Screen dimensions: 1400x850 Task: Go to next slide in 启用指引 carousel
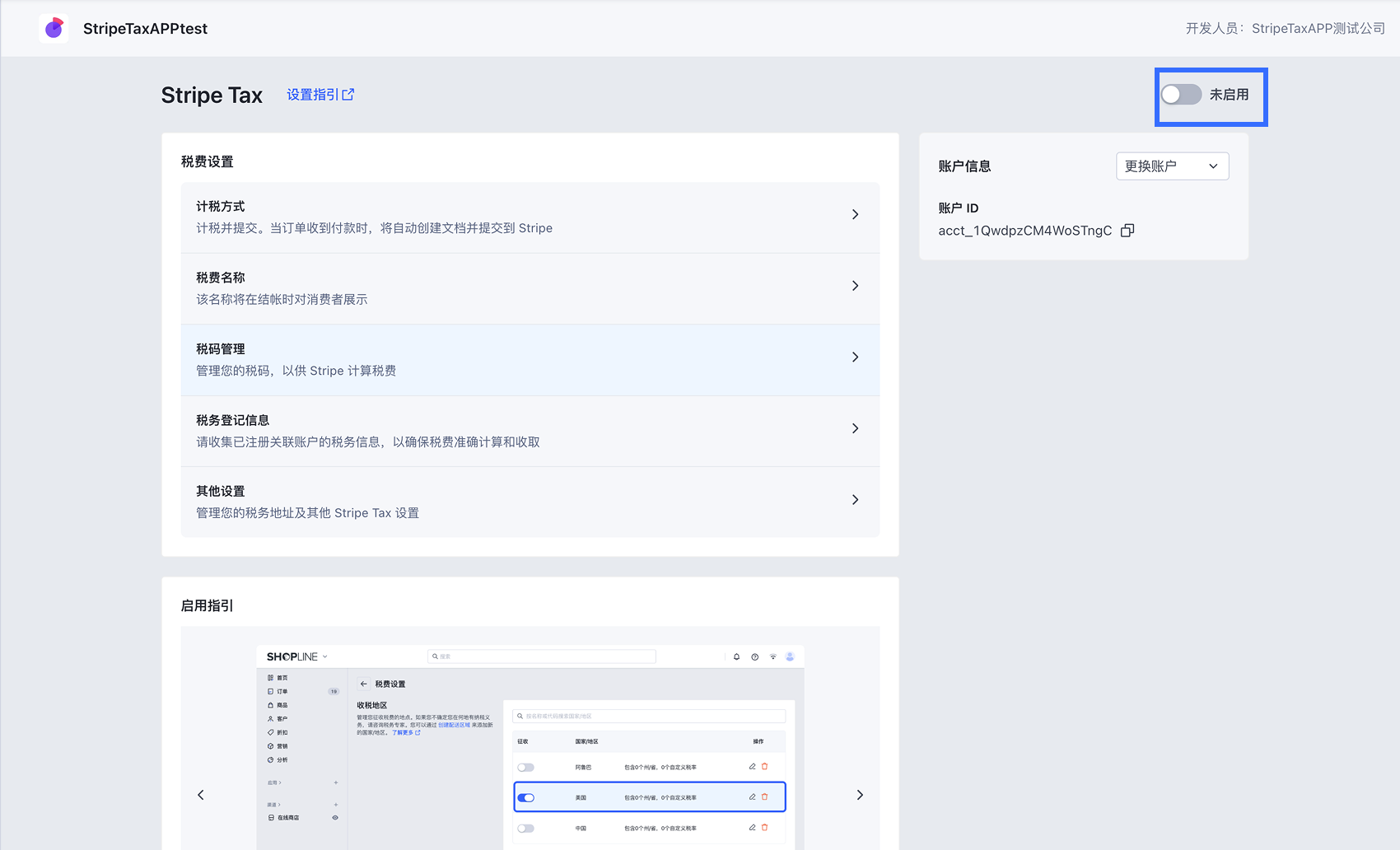pos(860,795)
